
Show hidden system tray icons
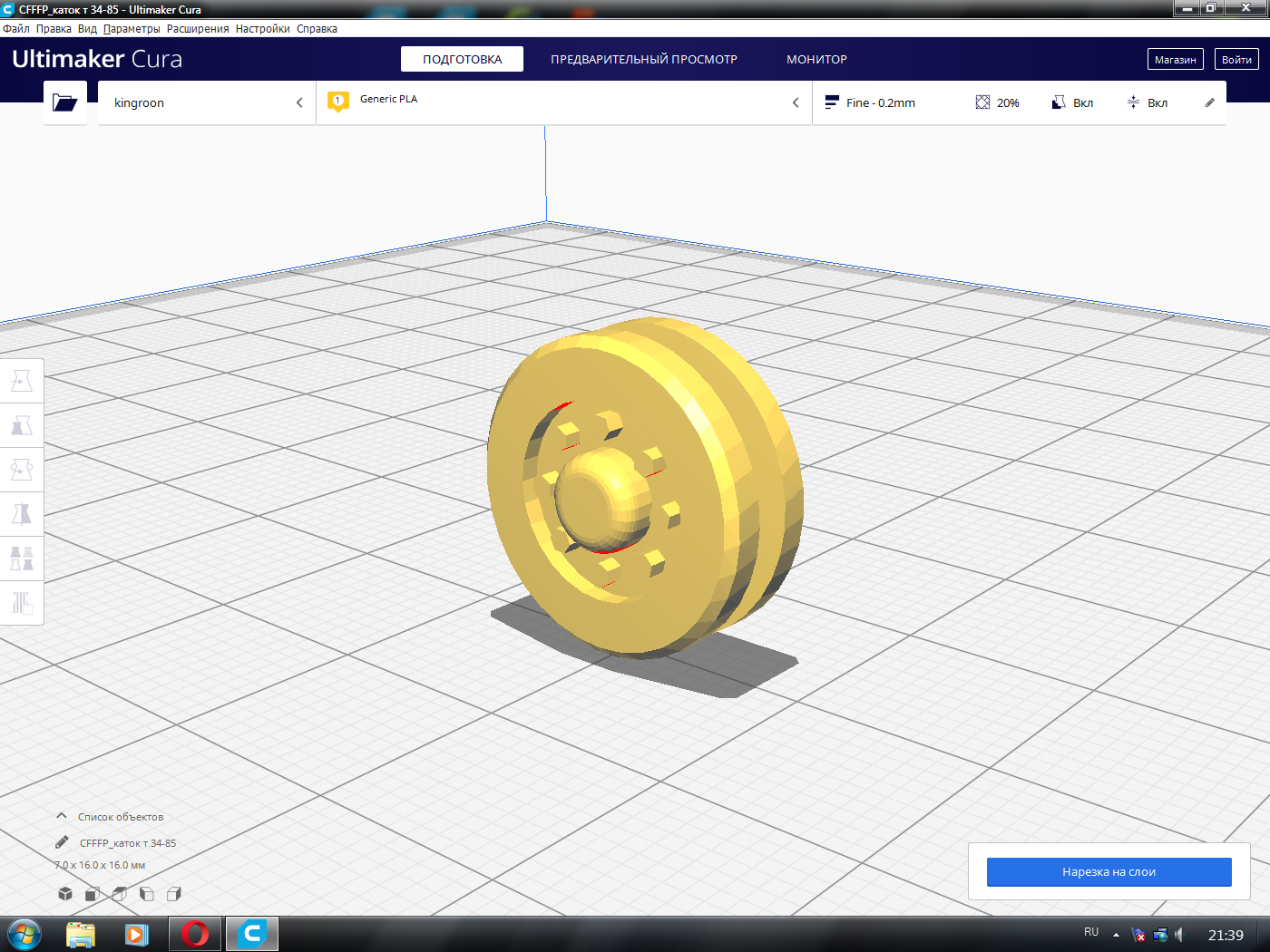[x=1116, y=935]
